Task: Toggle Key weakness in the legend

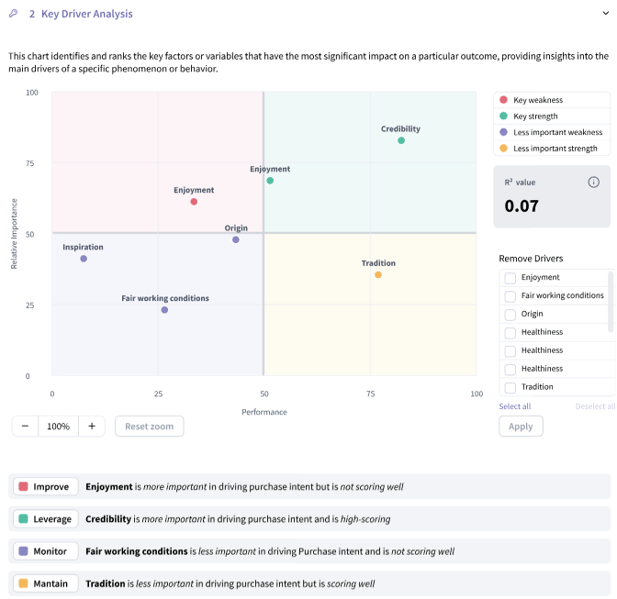Action: click(552, 100)
